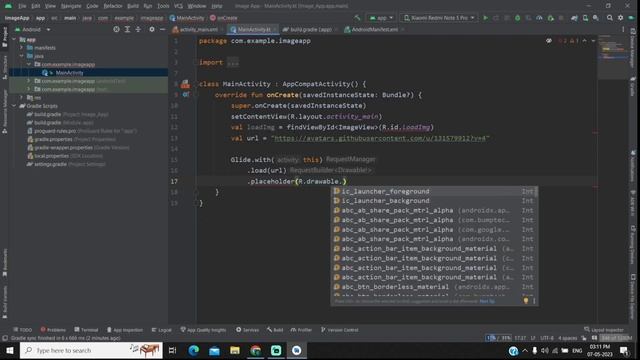Open the app run configuration dropdown
Image resolution: width=640 pixels, height=360 pixels.
(x=381, y=18)
